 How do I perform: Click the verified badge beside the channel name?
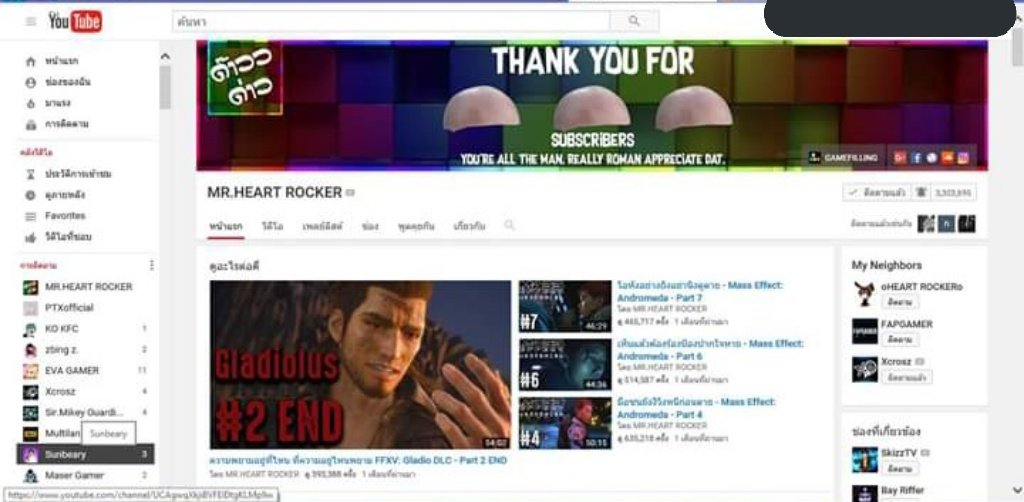(x=351, y=193)
